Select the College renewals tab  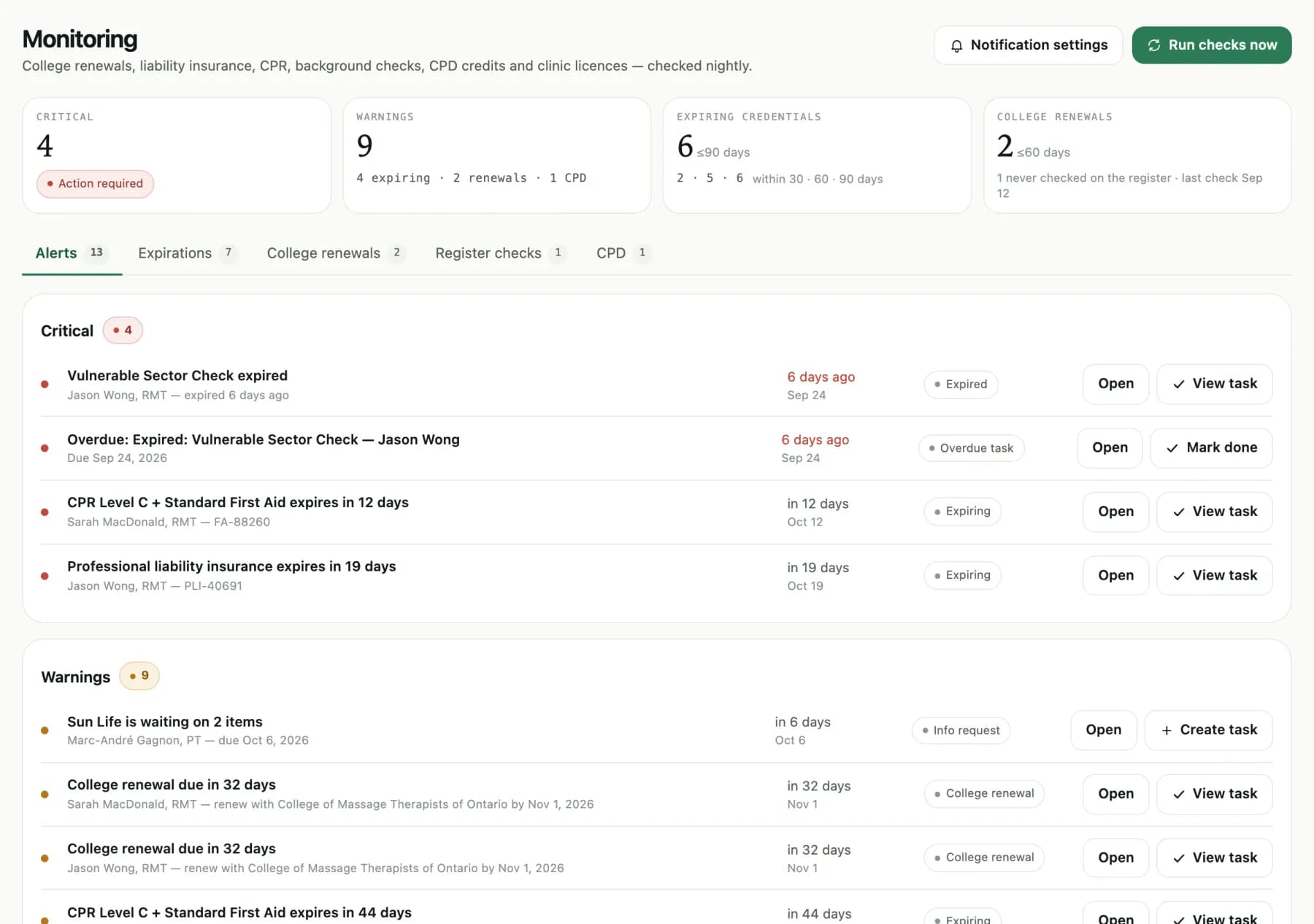336,253
